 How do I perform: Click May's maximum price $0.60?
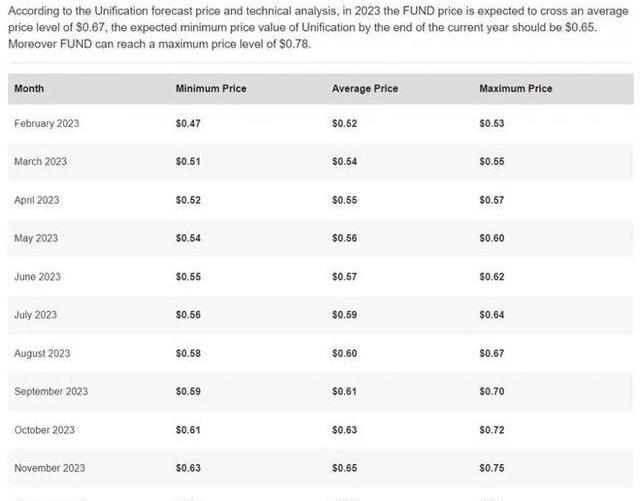tap(492, 238)
